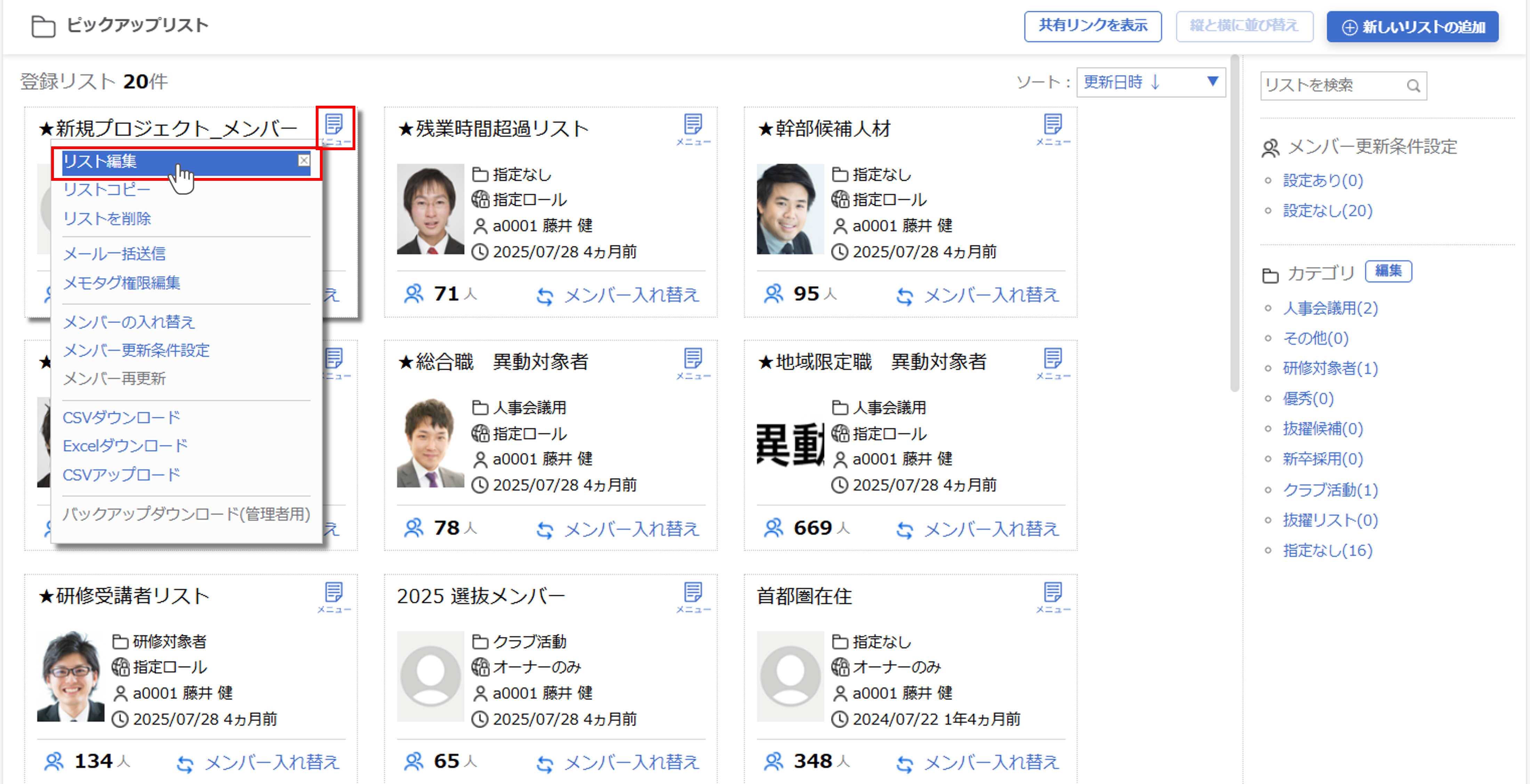Click 新しいリストの追加 button
1530x784 pixels.
tap(1412, 27)
